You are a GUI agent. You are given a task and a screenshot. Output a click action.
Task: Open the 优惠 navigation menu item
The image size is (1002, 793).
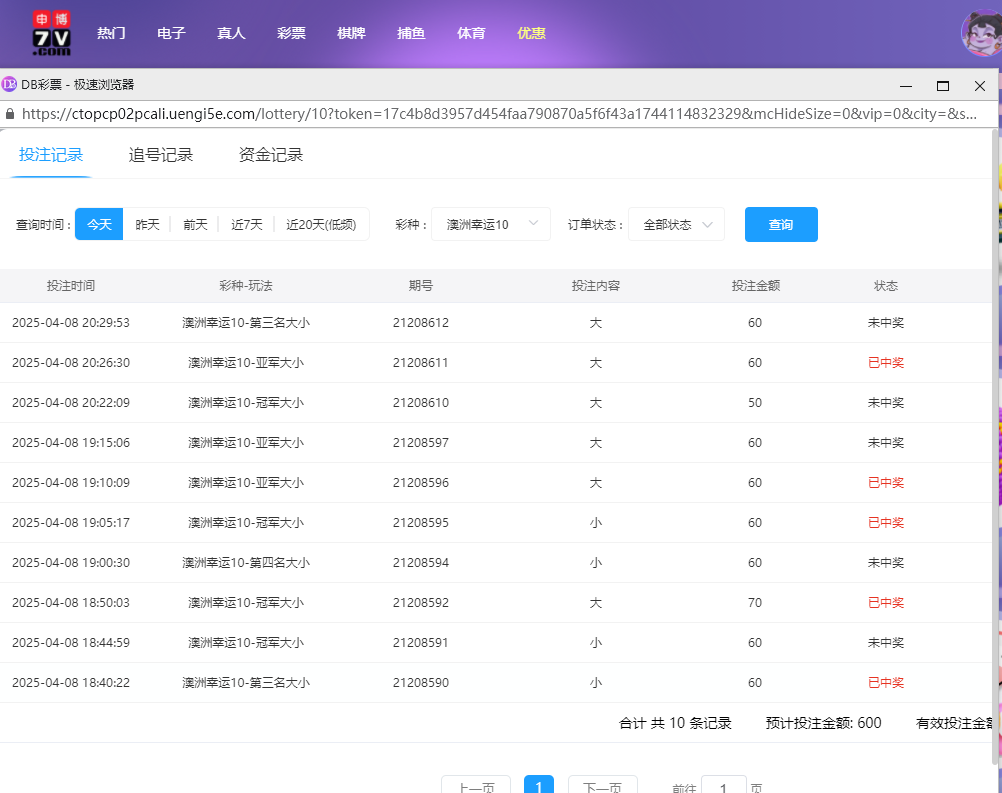coord(531,33)
